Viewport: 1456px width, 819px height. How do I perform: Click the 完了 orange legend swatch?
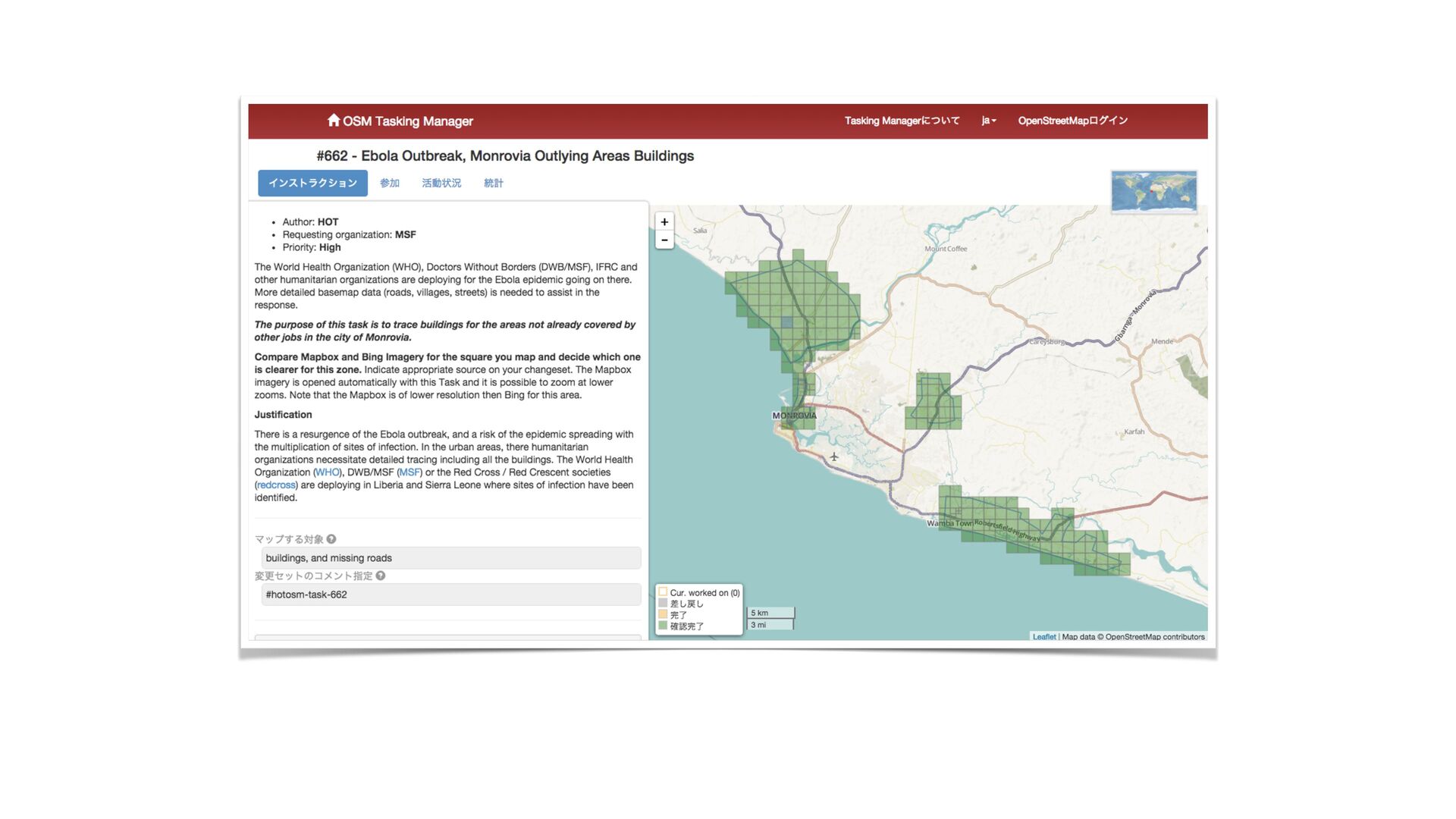663,614
